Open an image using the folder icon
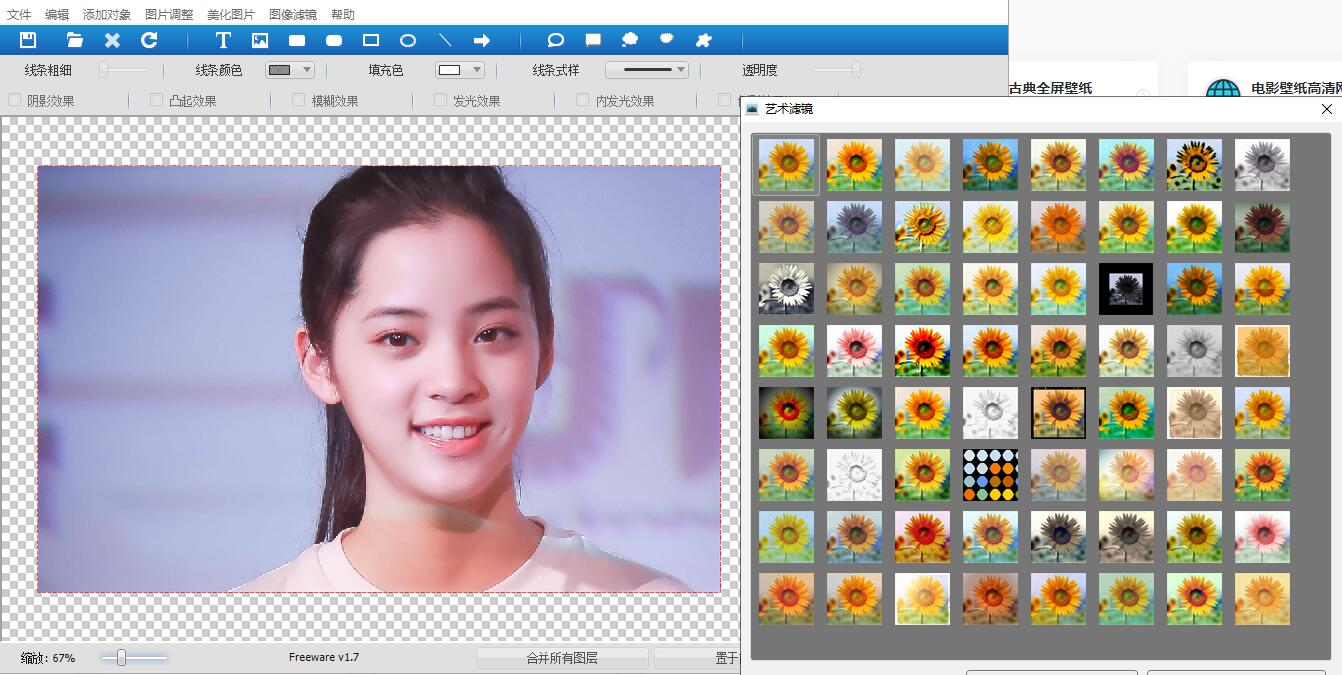Screen dimensions: 1342x675 pyautogui.click(x=74, y=40)
